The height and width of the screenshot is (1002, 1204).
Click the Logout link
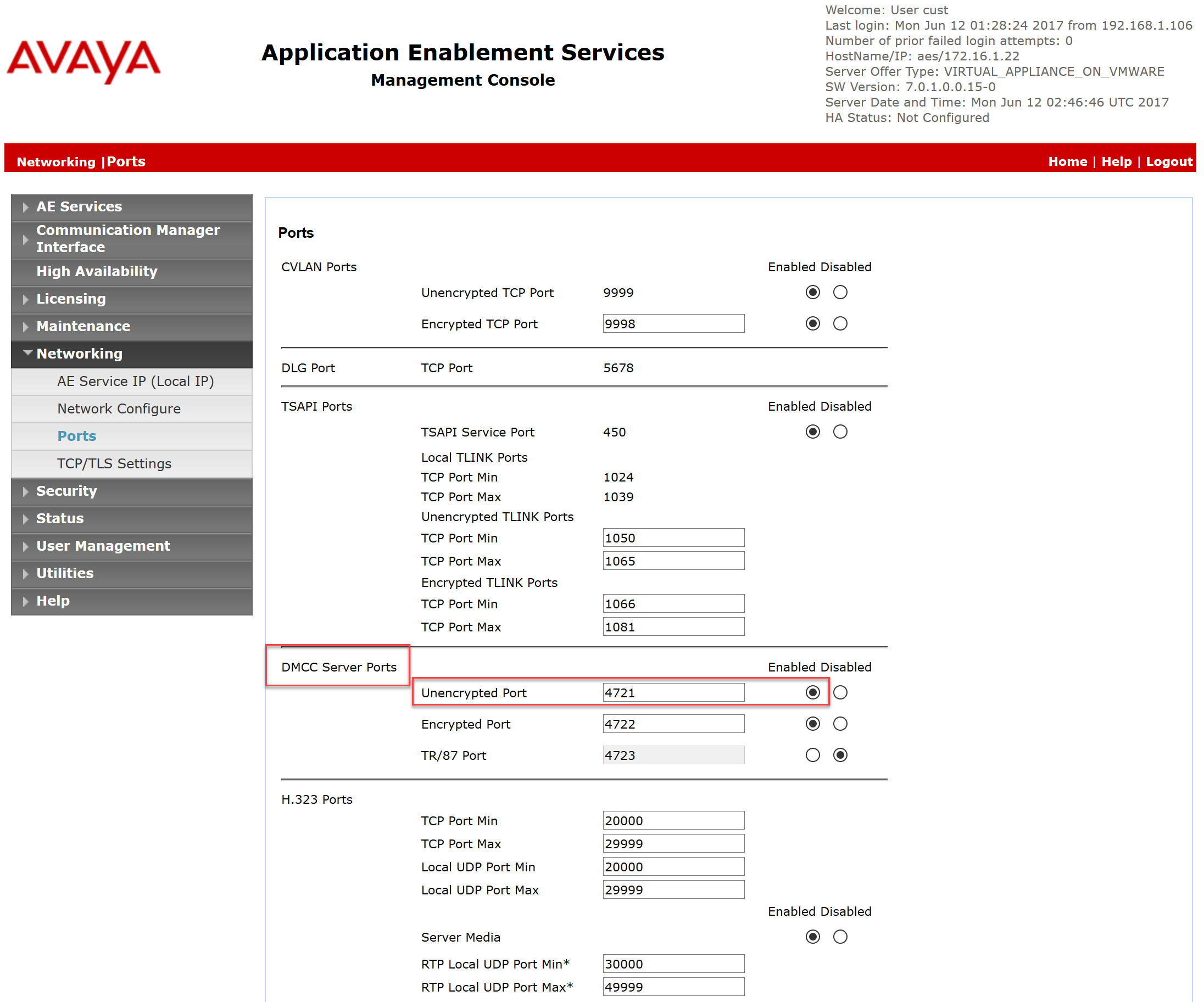click(x=1169, y=161)
